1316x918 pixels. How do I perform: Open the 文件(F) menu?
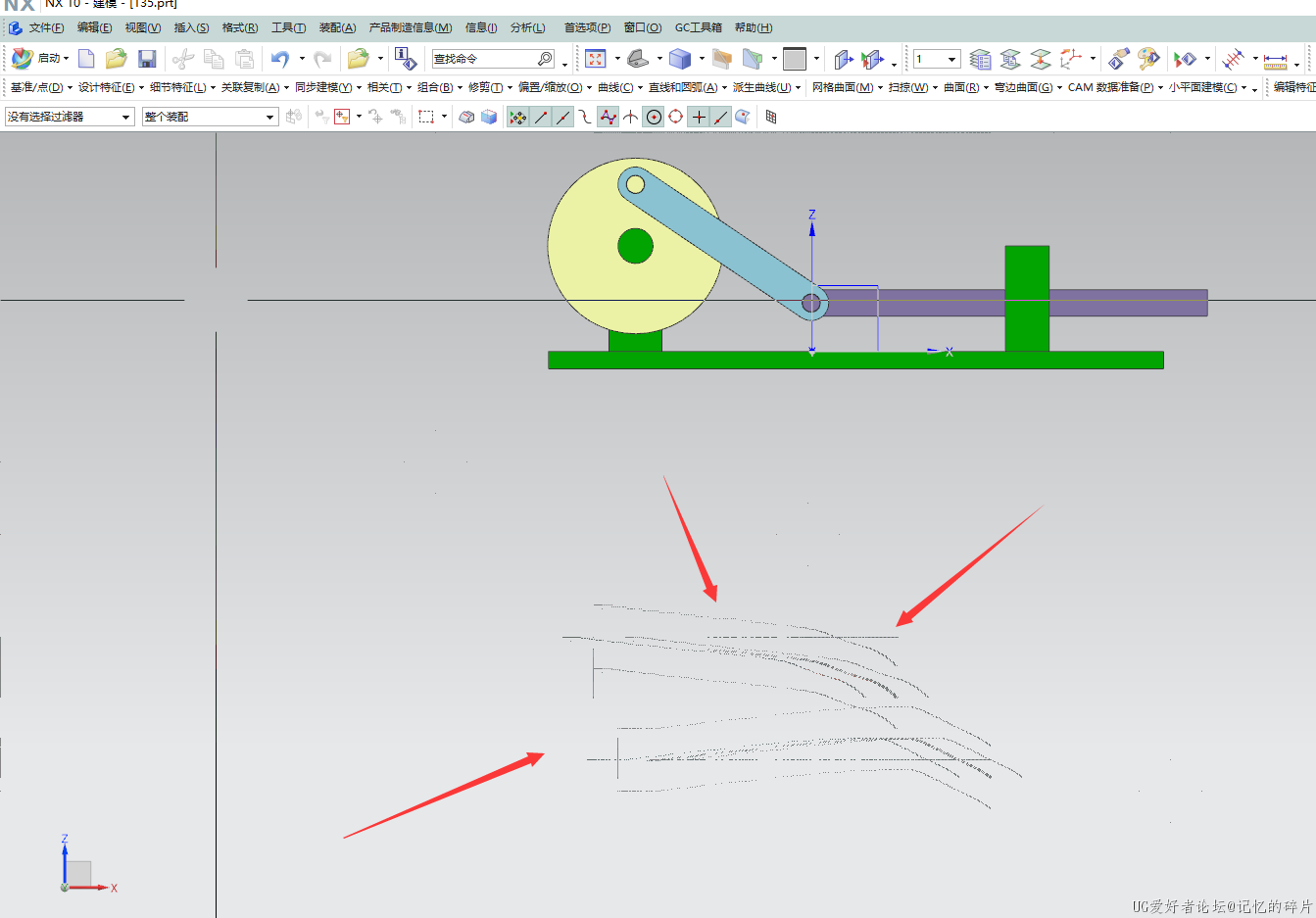pos(46,27)
